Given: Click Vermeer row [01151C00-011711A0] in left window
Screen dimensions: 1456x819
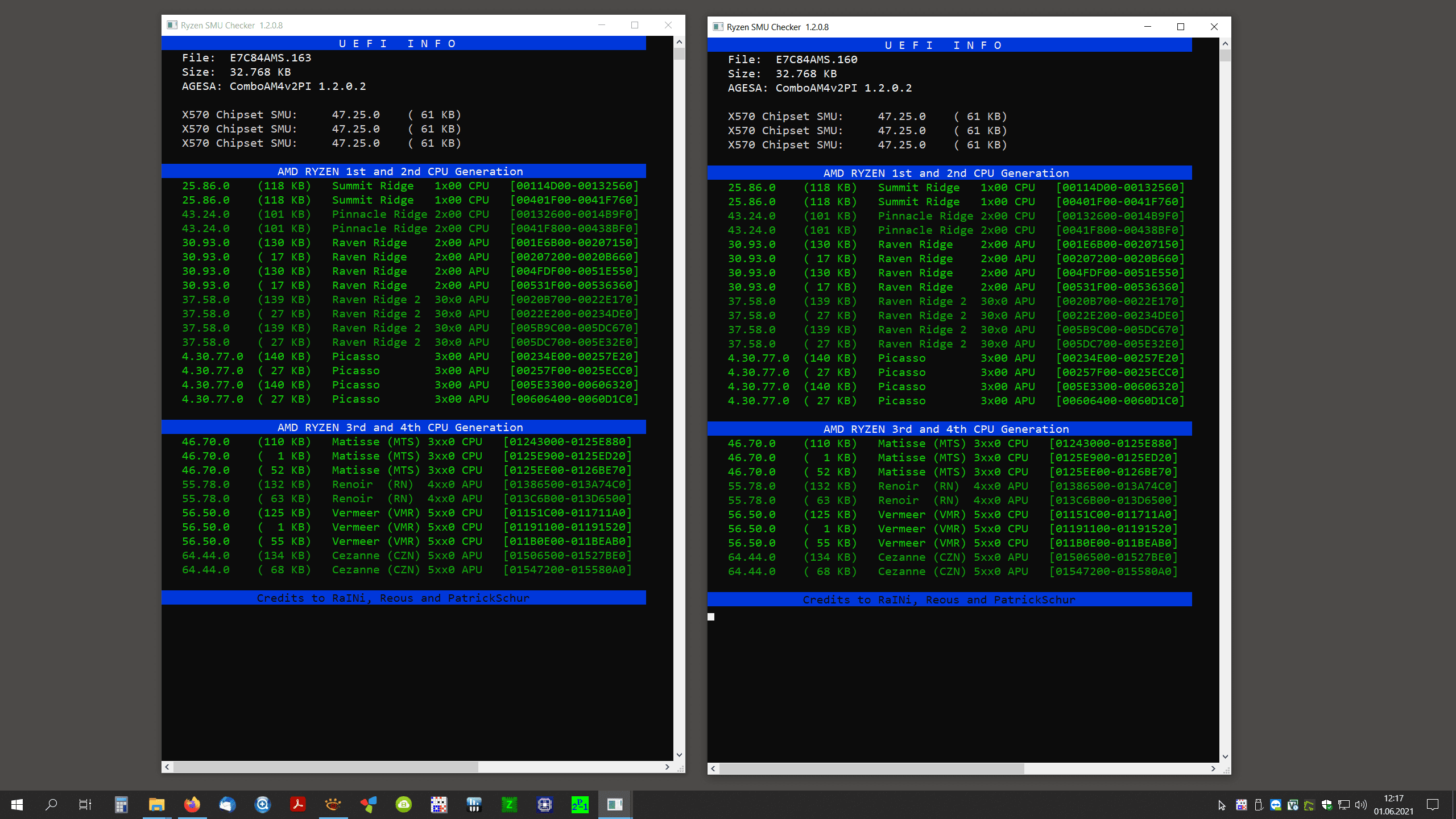Looking at the screenshot, I should coord(407,512).
